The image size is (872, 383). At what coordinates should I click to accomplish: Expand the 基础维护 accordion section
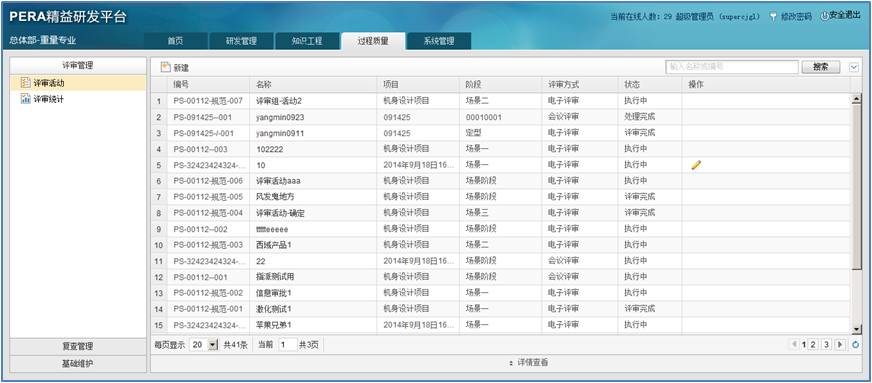tap(78, 364)
